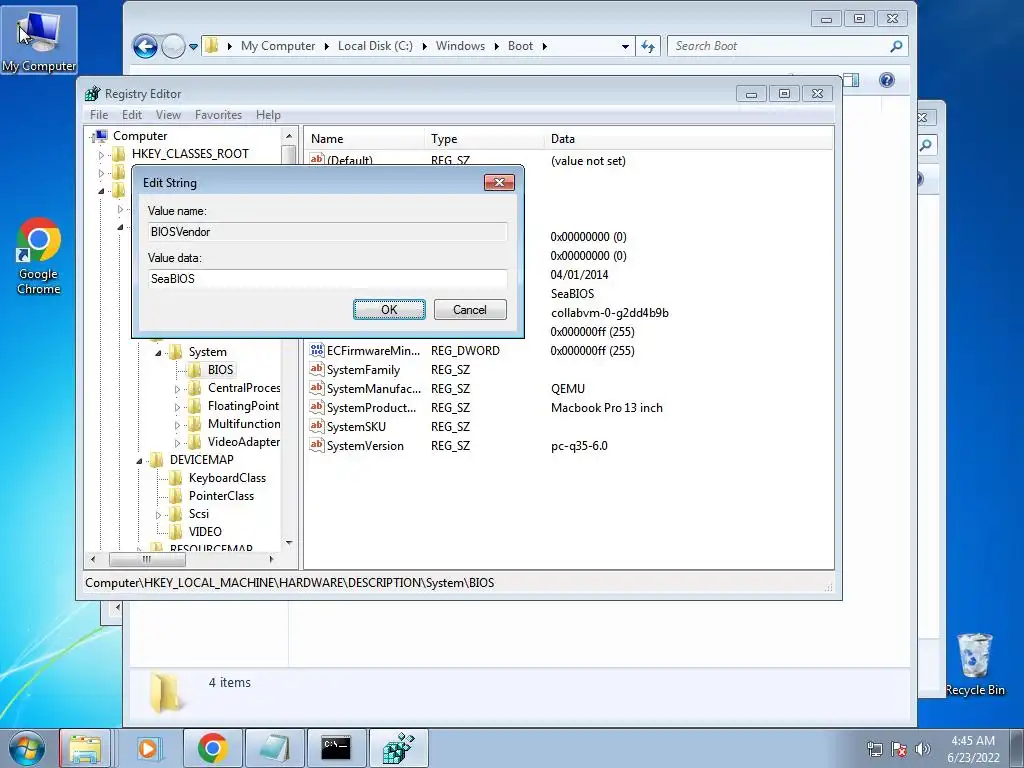Select the KeyboardClass key
This screenshot has height=768, width=1024.
pyautogui.click(x=227, y=478)
